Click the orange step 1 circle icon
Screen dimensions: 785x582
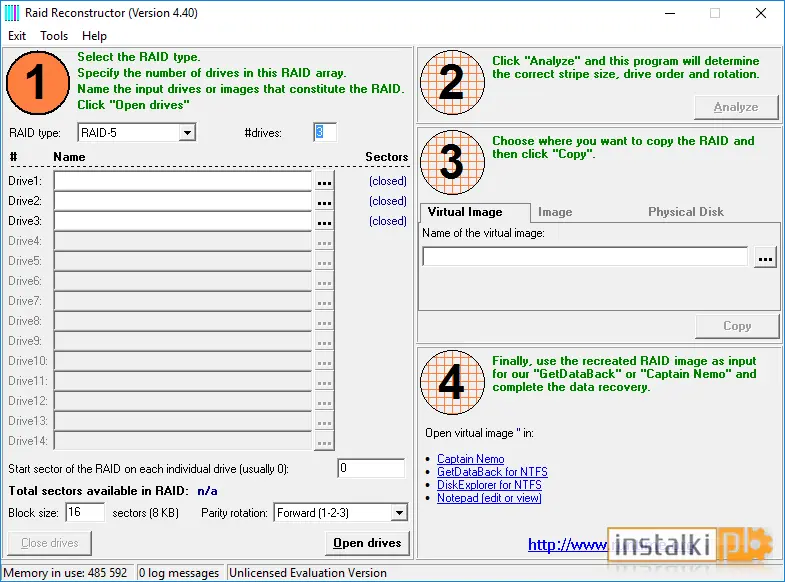38,82
